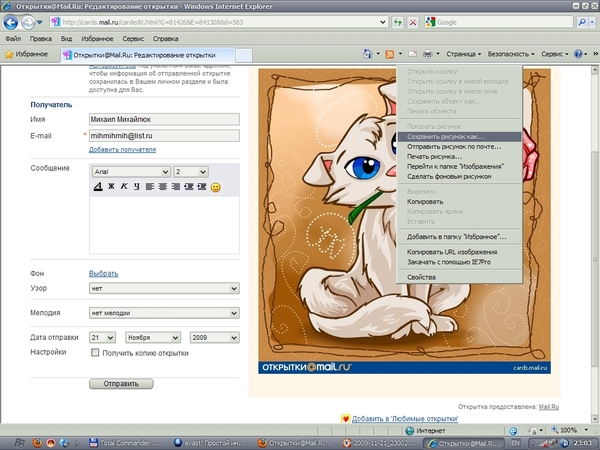Toggle italic К formatting in message editor
The image size is (600, 450).
point(124,186)
